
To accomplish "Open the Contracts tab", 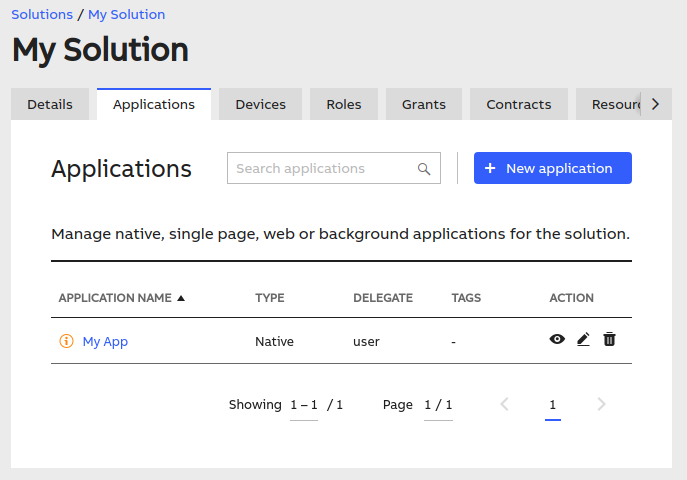I will [x=519, y=104].
